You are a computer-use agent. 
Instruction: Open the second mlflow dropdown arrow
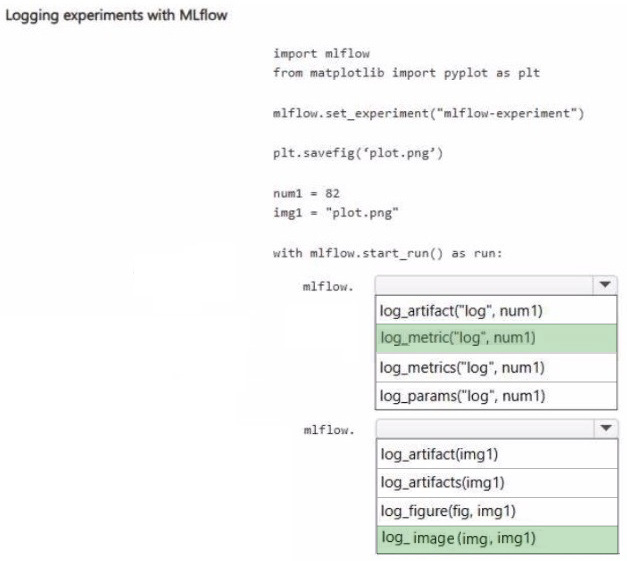click(x=605, y=428)
